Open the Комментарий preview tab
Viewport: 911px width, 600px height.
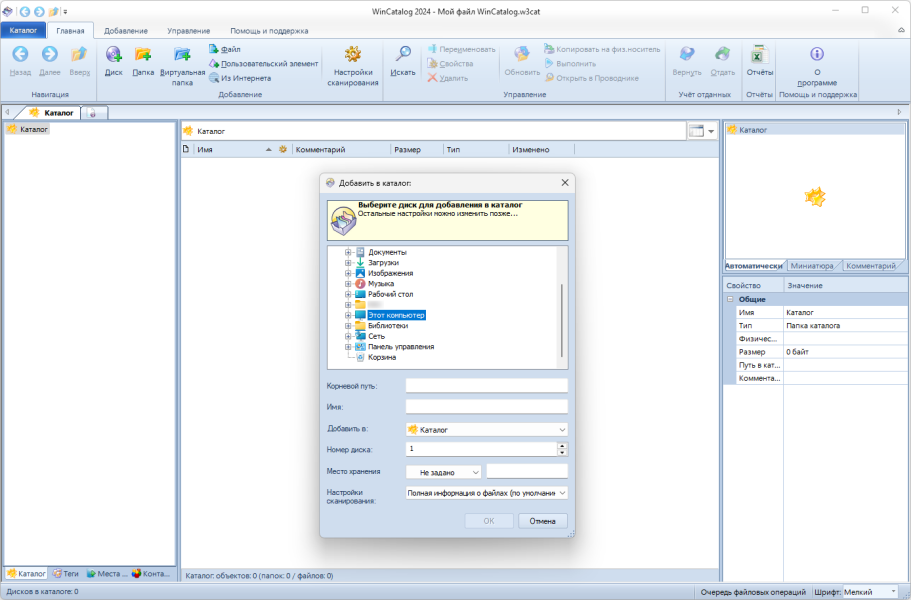point(870,265)
